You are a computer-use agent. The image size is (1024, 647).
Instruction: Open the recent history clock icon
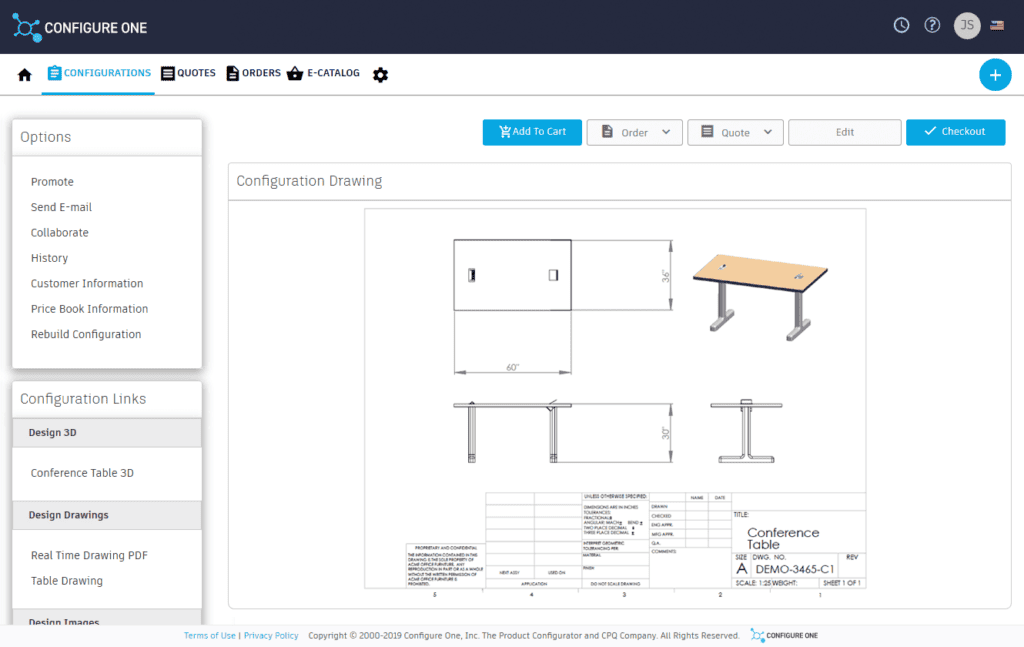[x=901, y=25]
